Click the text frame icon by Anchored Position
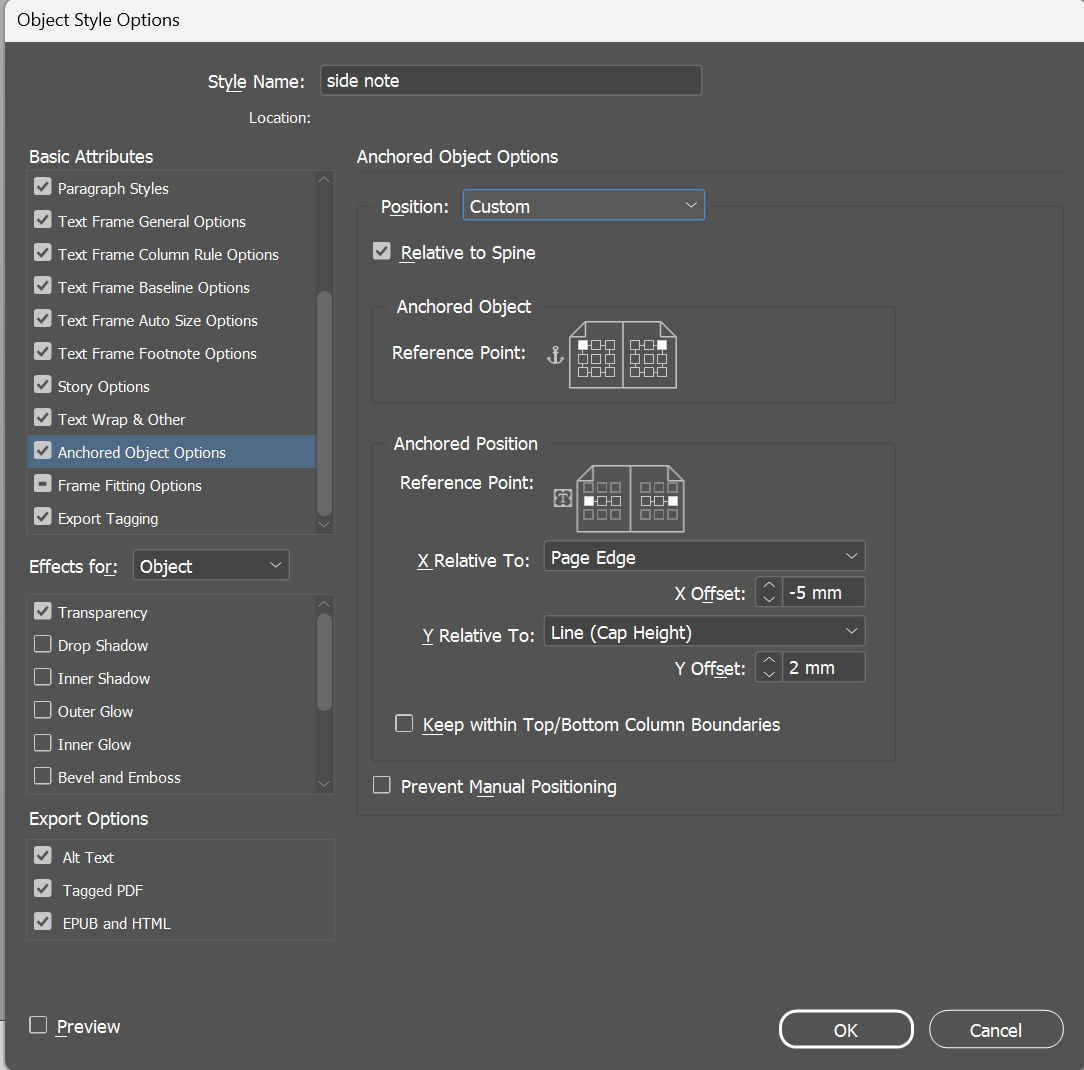Viewport: 1084px width, 1070px height. click(563, 498)
